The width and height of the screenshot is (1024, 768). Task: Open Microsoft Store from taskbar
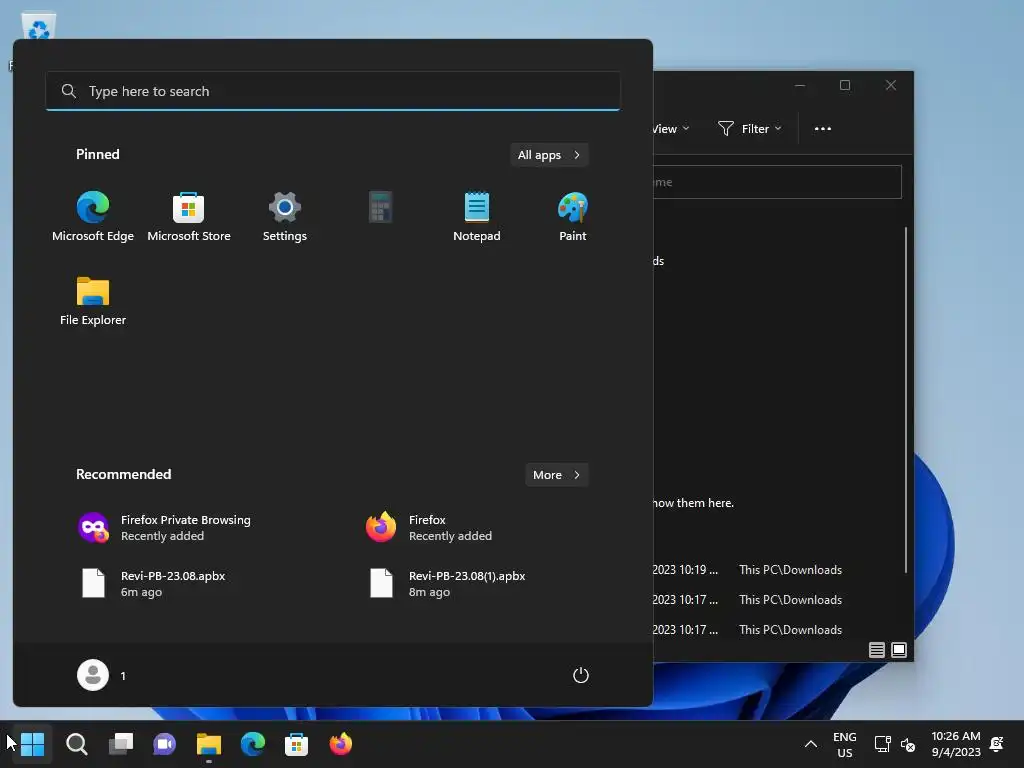click(x=296, y=744)
